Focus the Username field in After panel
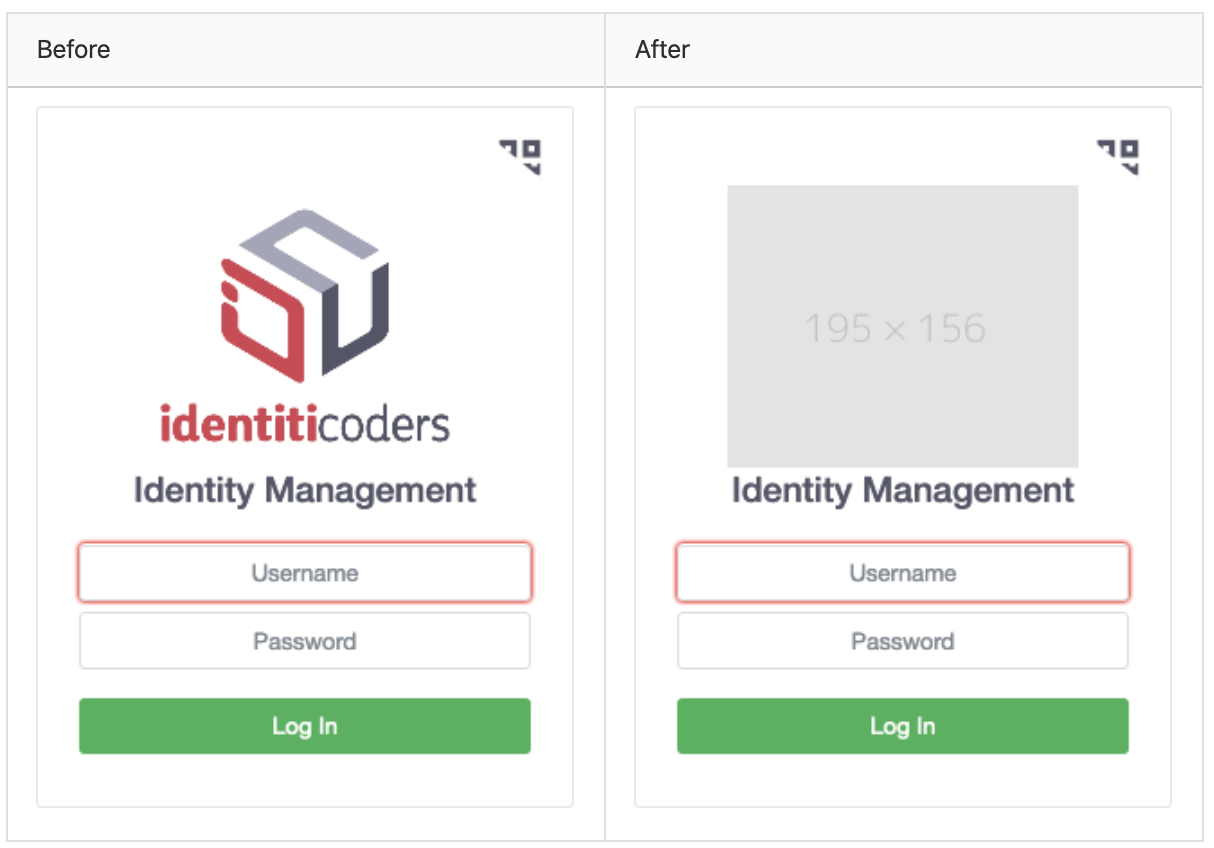Viewport: 1214px width, 848px height. (903, 573)
